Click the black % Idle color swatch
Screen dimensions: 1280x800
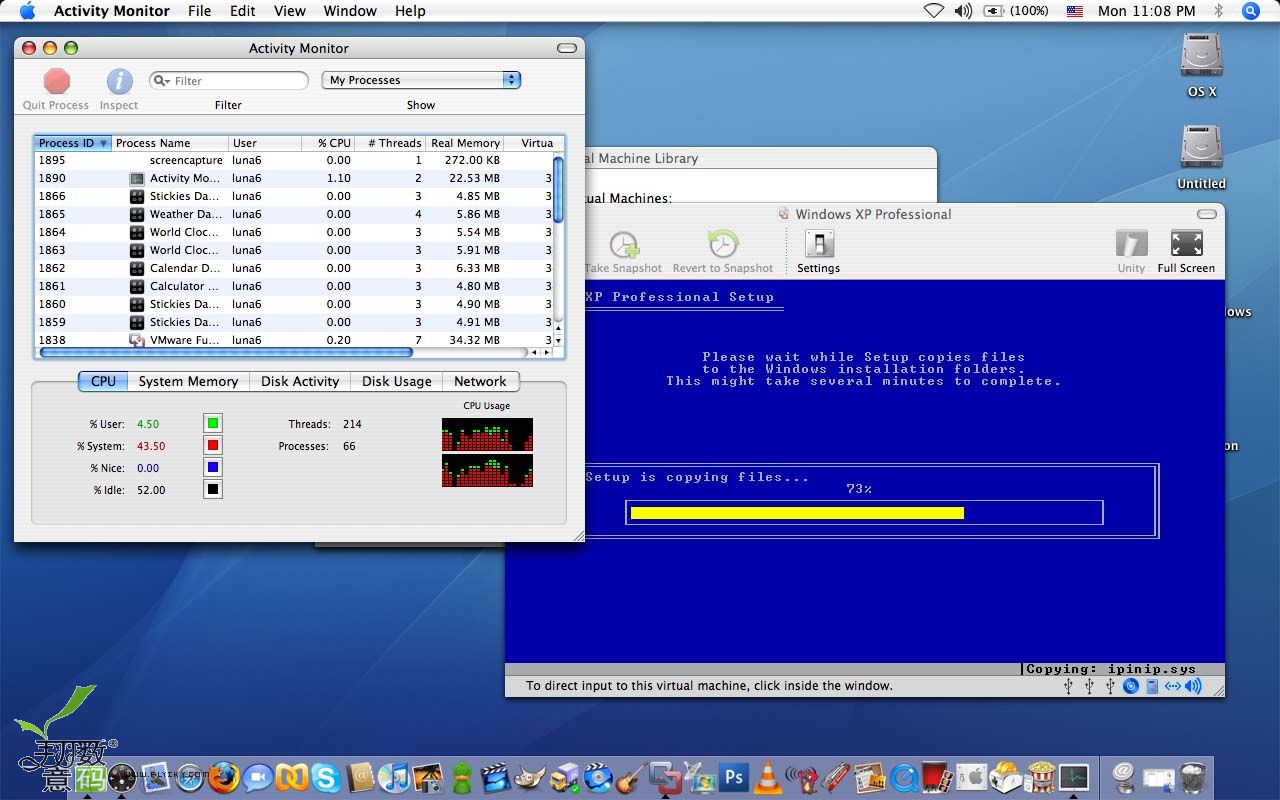pos(212,489)
